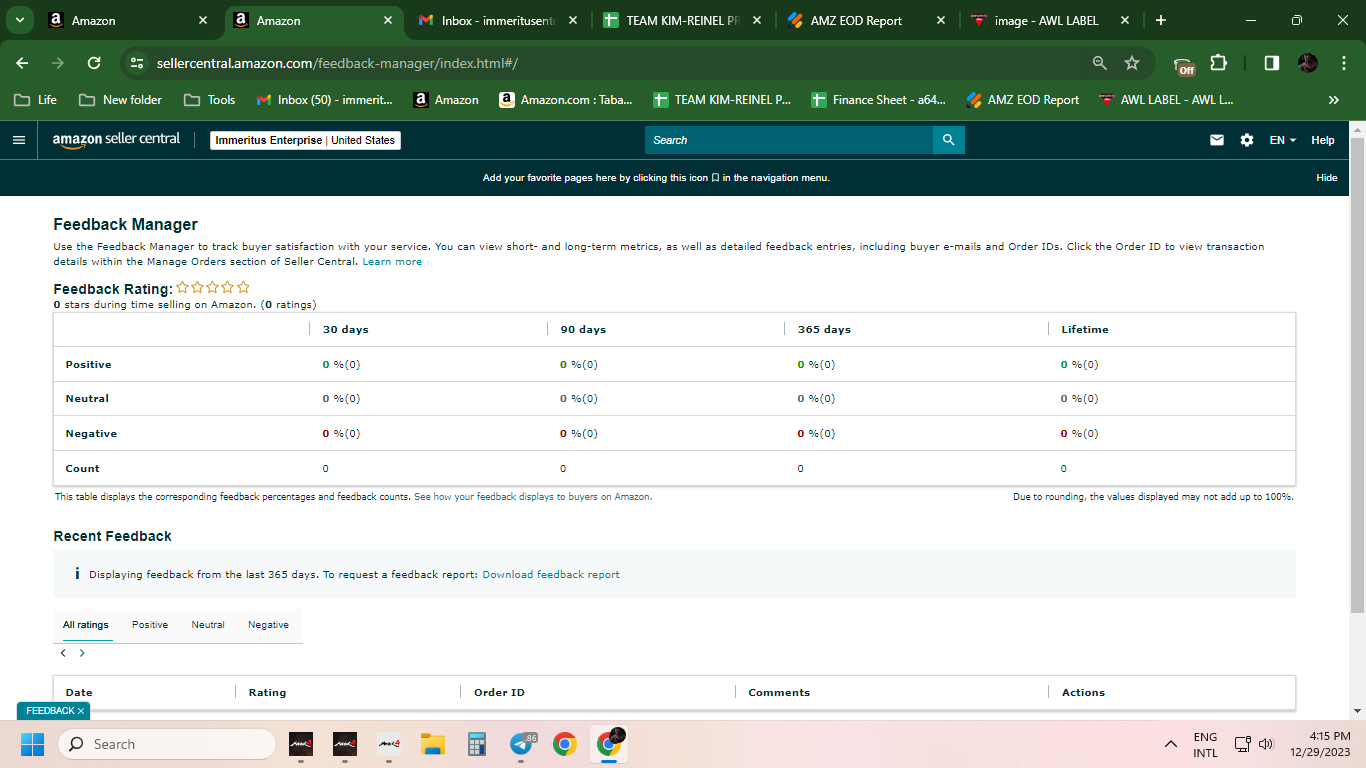Open the Immeritus Enterprise account switcher
Image resolution: width=1366 pixels, height=768 pixels.
click(x=305, y=140)
